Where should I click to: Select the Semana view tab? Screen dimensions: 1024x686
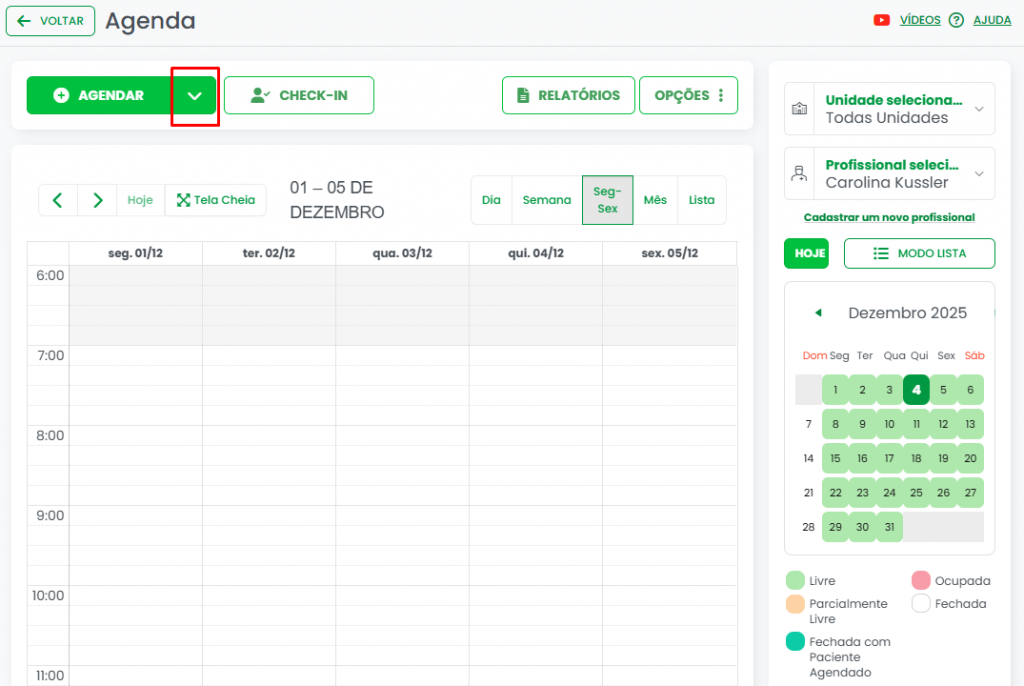point(546,200)
